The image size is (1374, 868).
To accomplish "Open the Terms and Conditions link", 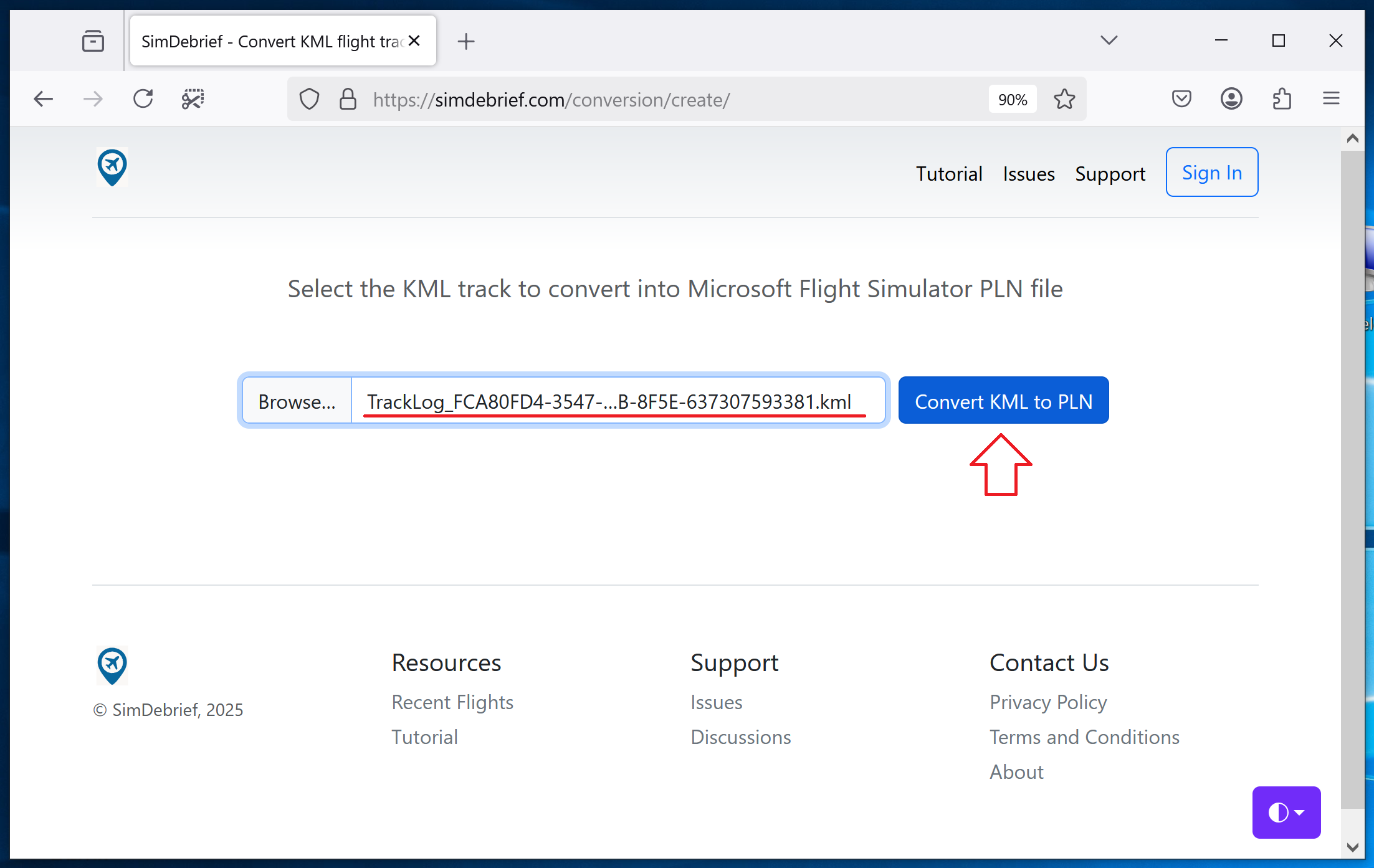I will (1084, 737).
